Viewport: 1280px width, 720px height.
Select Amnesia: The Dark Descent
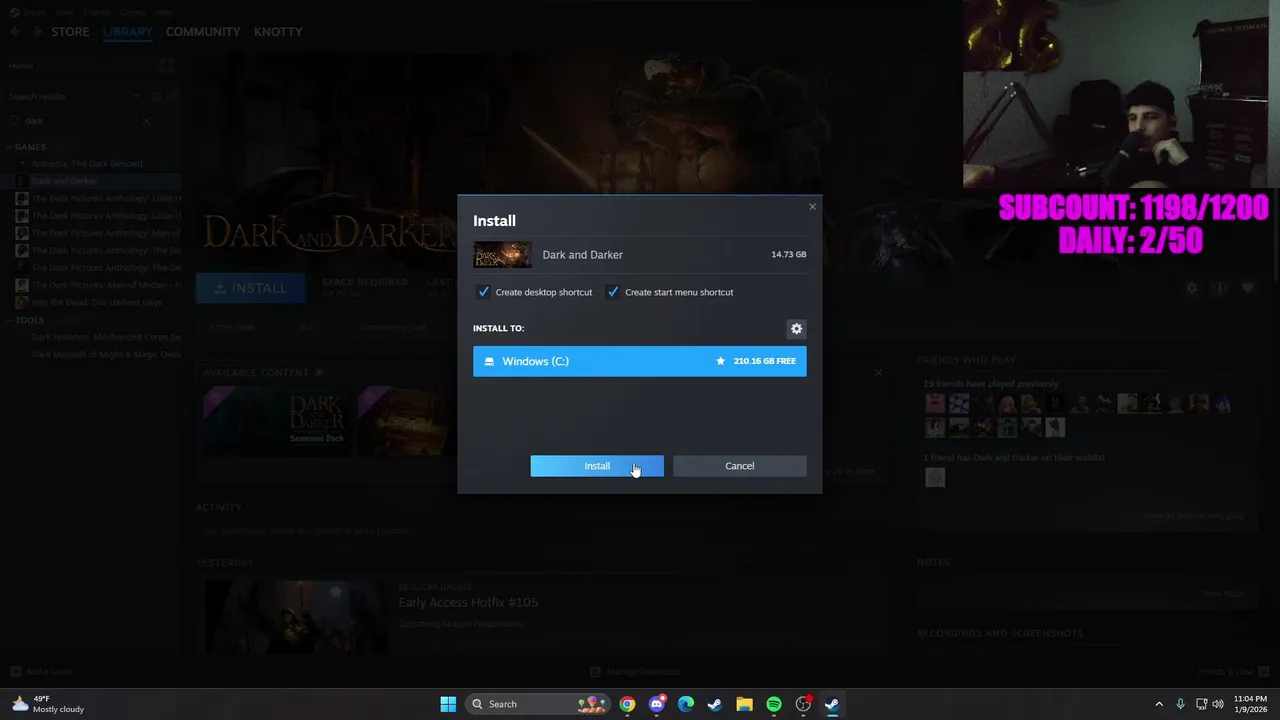point(87,164)
